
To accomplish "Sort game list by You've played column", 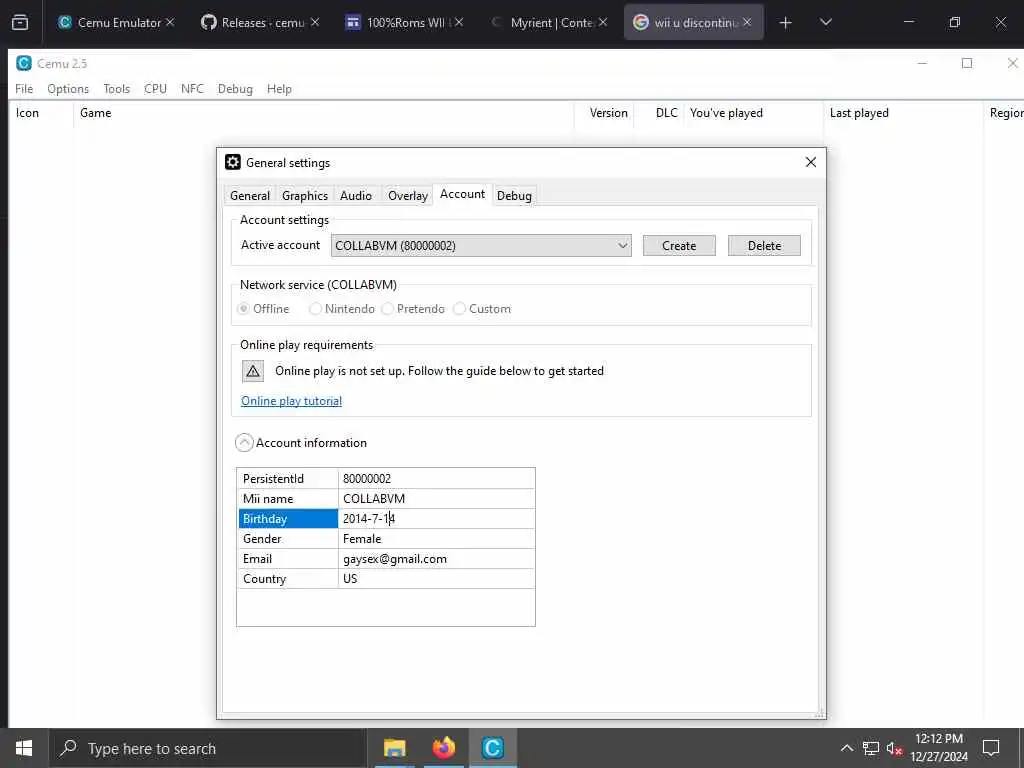I will coord(754,113).
